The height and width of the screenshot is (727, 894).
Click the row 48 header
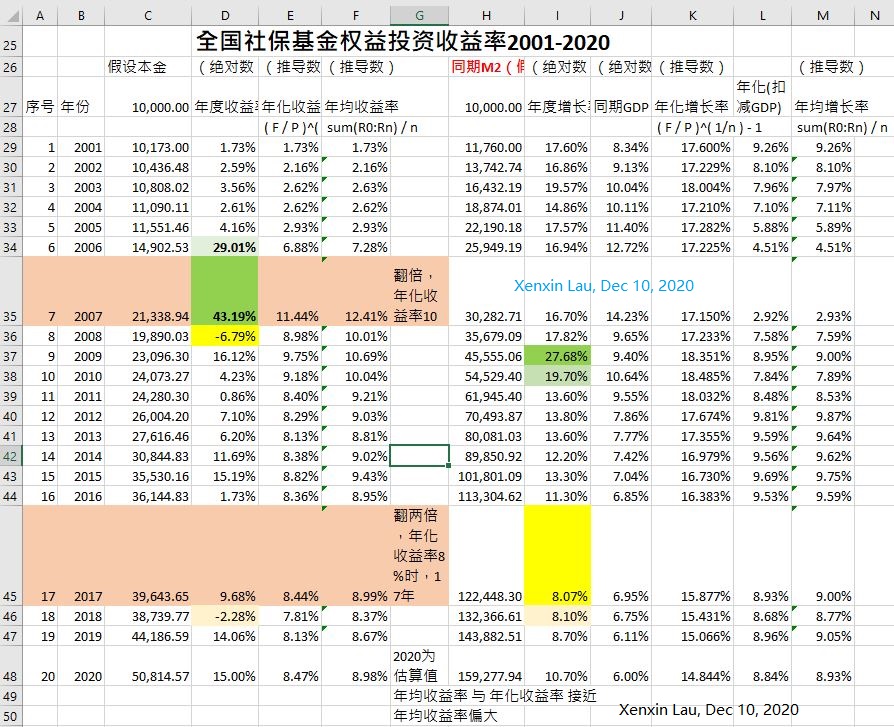point(10,676)
